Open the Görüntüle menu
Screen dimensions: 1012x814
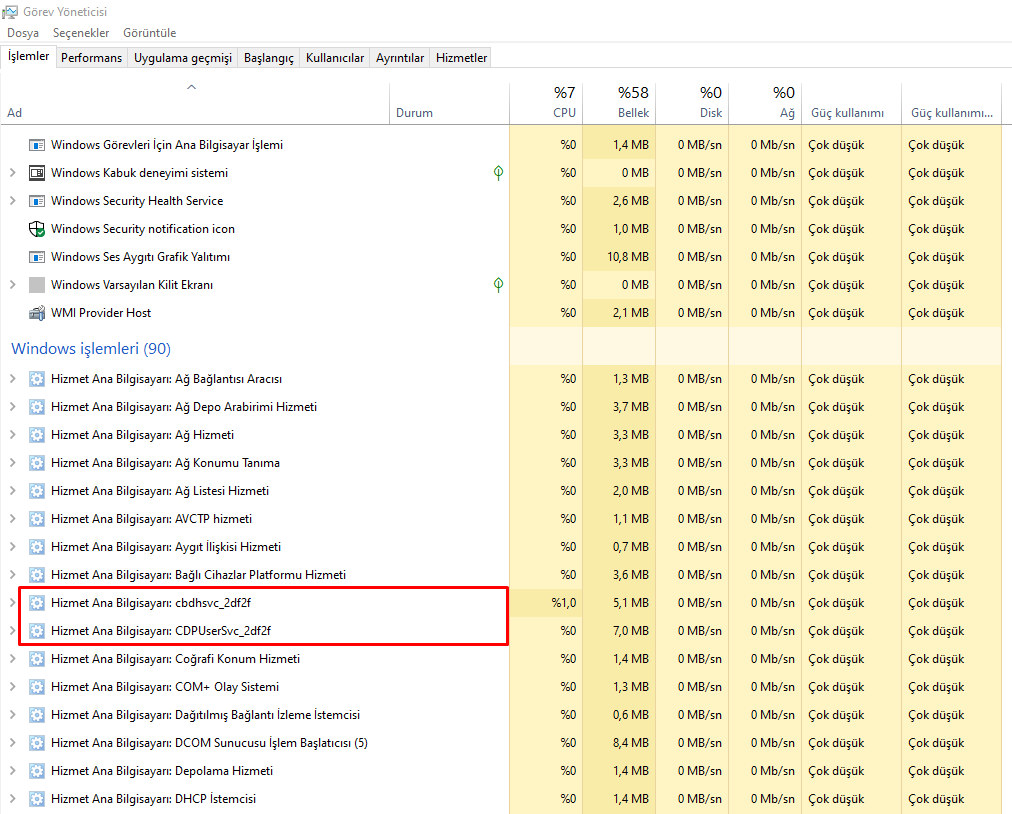149,33
